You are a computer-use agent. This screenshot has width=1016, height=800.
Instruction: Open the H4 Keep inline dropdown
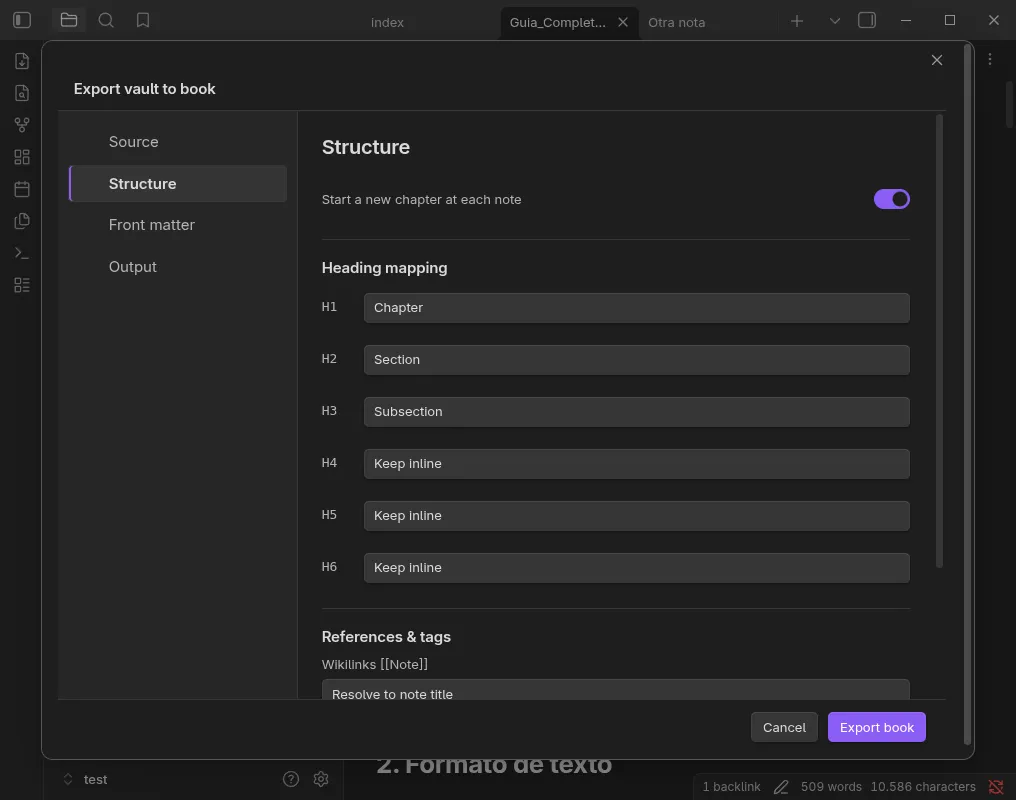[636, 464]
